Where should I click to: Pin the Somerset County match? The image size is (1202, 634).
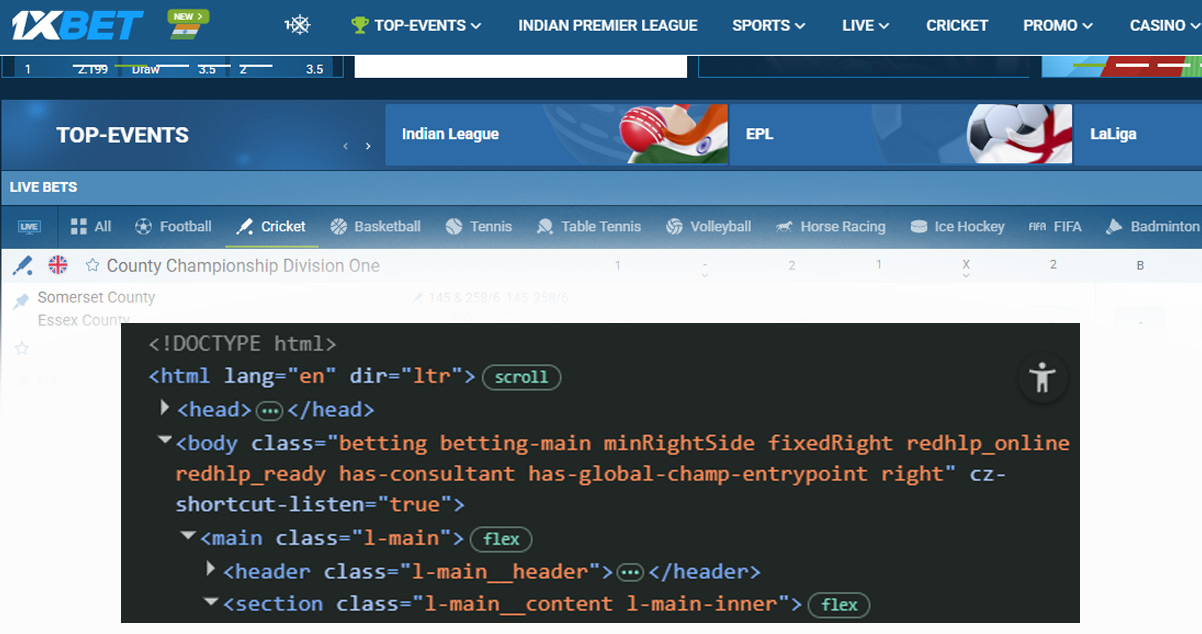[x=21, y=301]
